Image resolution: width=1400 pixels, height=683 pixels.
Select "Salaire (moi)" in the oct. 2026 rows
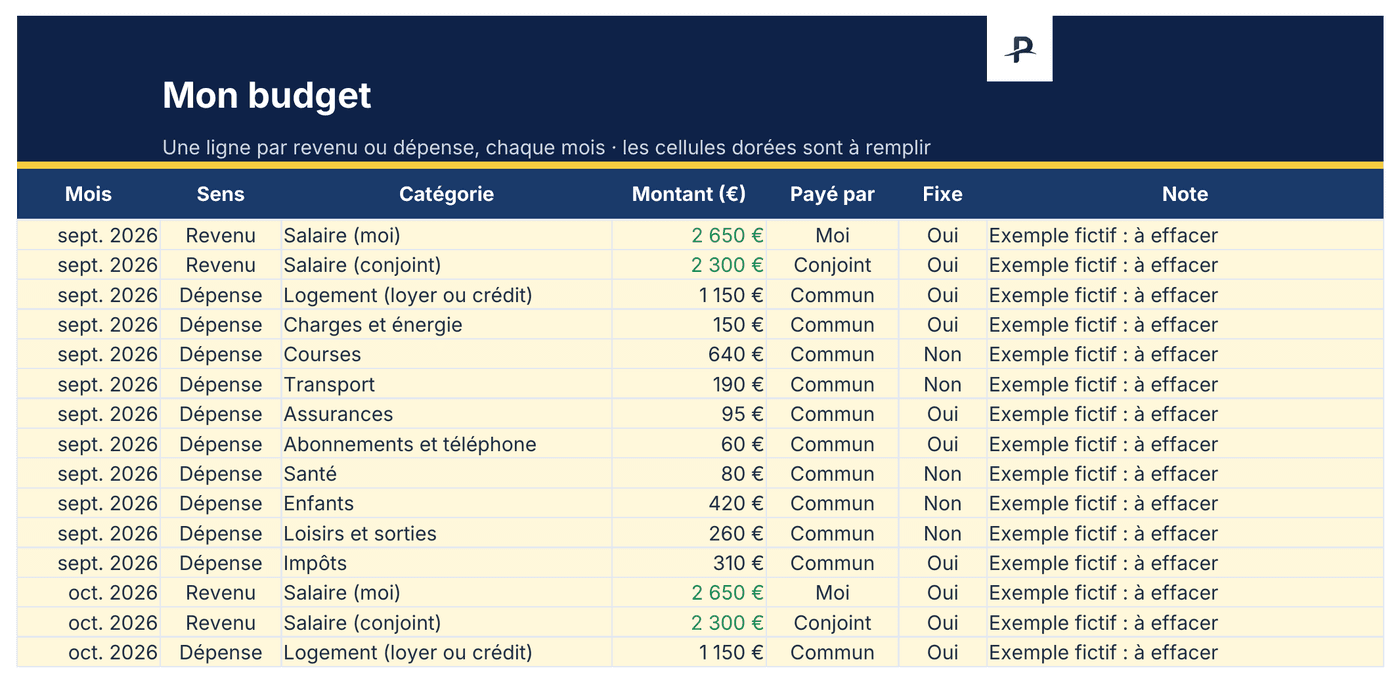coord(447,593)
